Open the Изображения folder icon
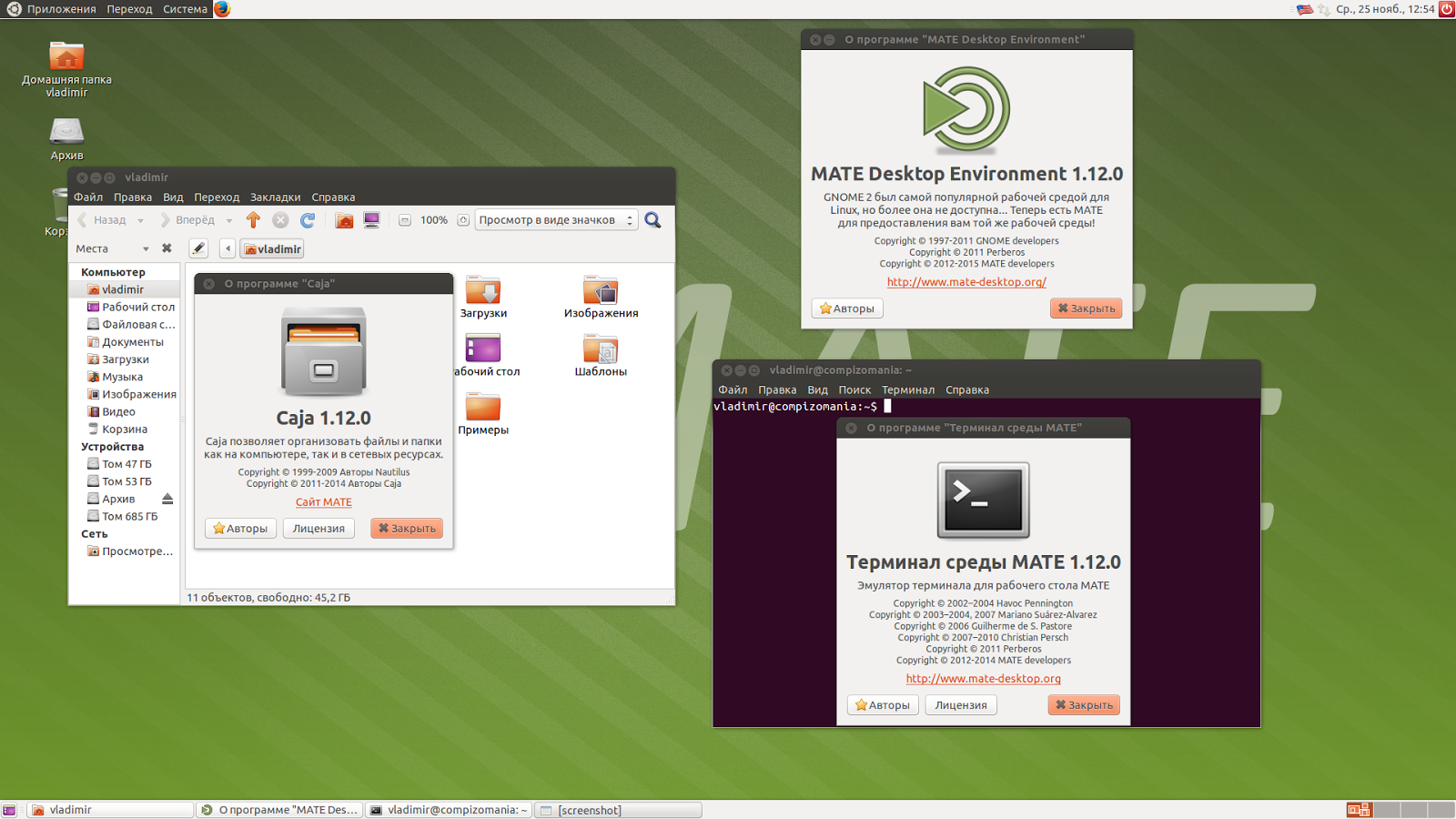 pyautogui.click(x=602, y=291)
